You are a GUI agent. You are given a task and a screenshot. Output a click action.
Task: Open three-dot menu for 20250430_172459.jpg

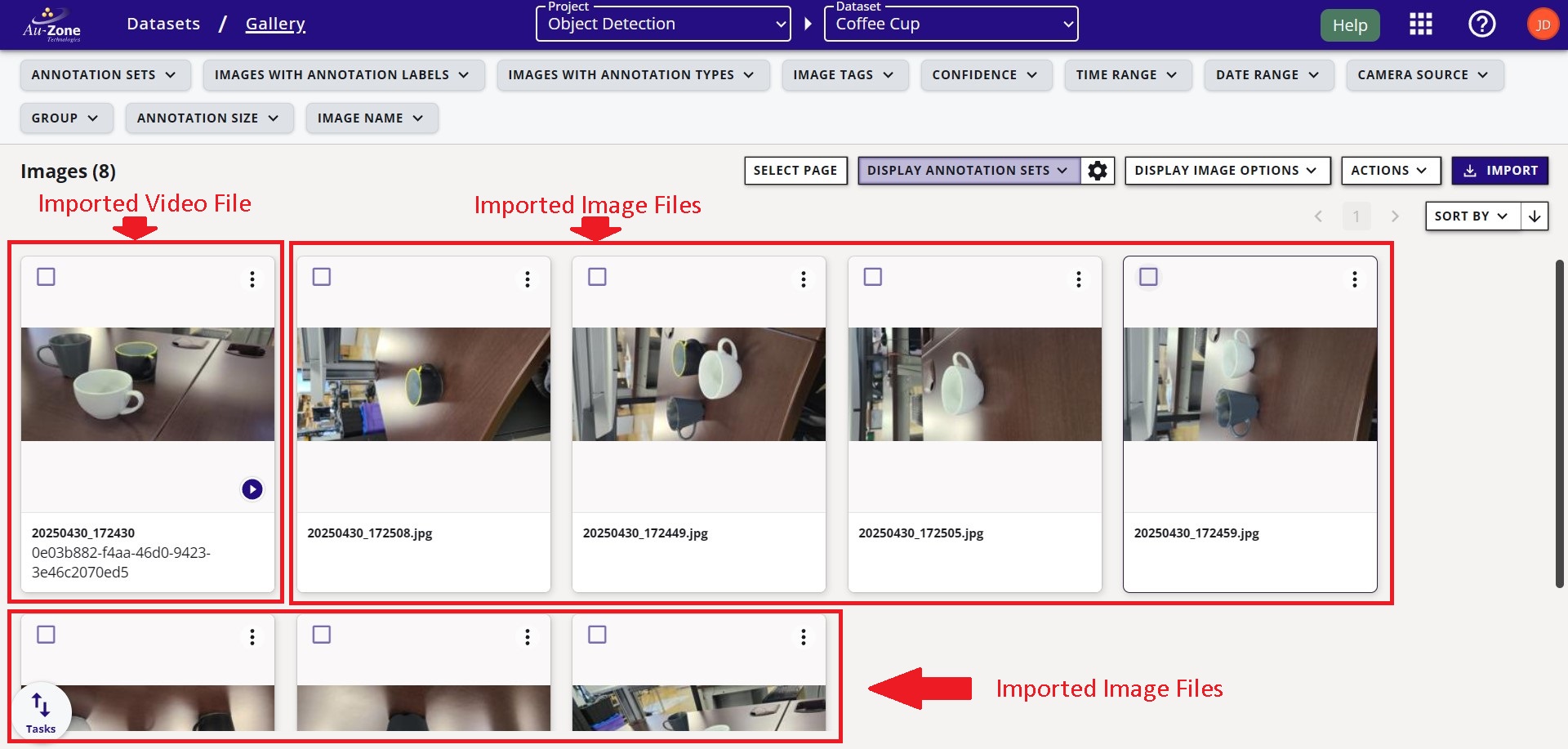pyautogui.click(x=1354, y=279)
